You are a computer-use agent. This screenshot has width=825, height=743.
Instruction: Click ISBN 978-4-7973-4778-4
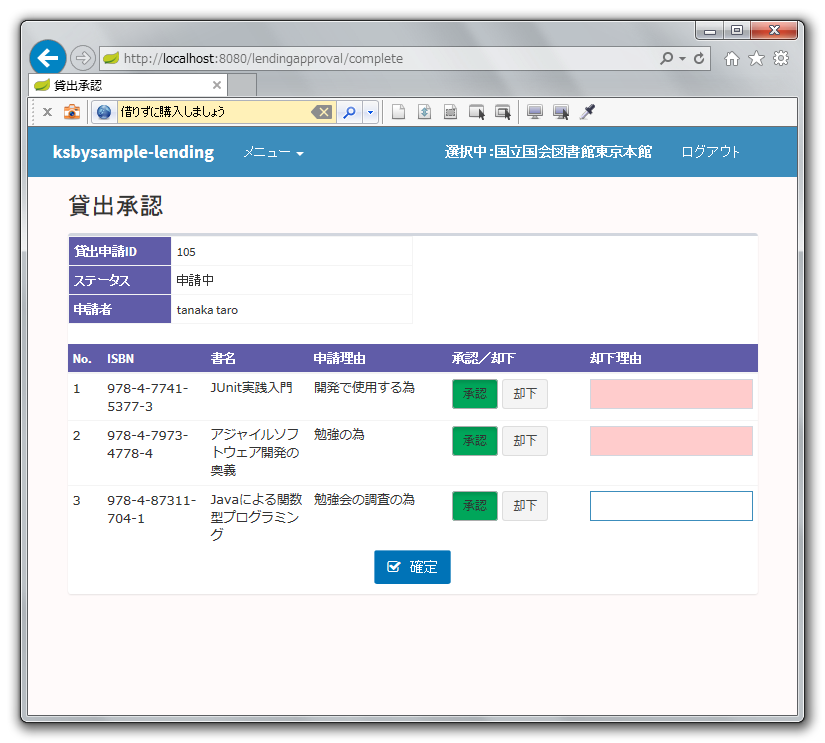click(x=147, y=444)
